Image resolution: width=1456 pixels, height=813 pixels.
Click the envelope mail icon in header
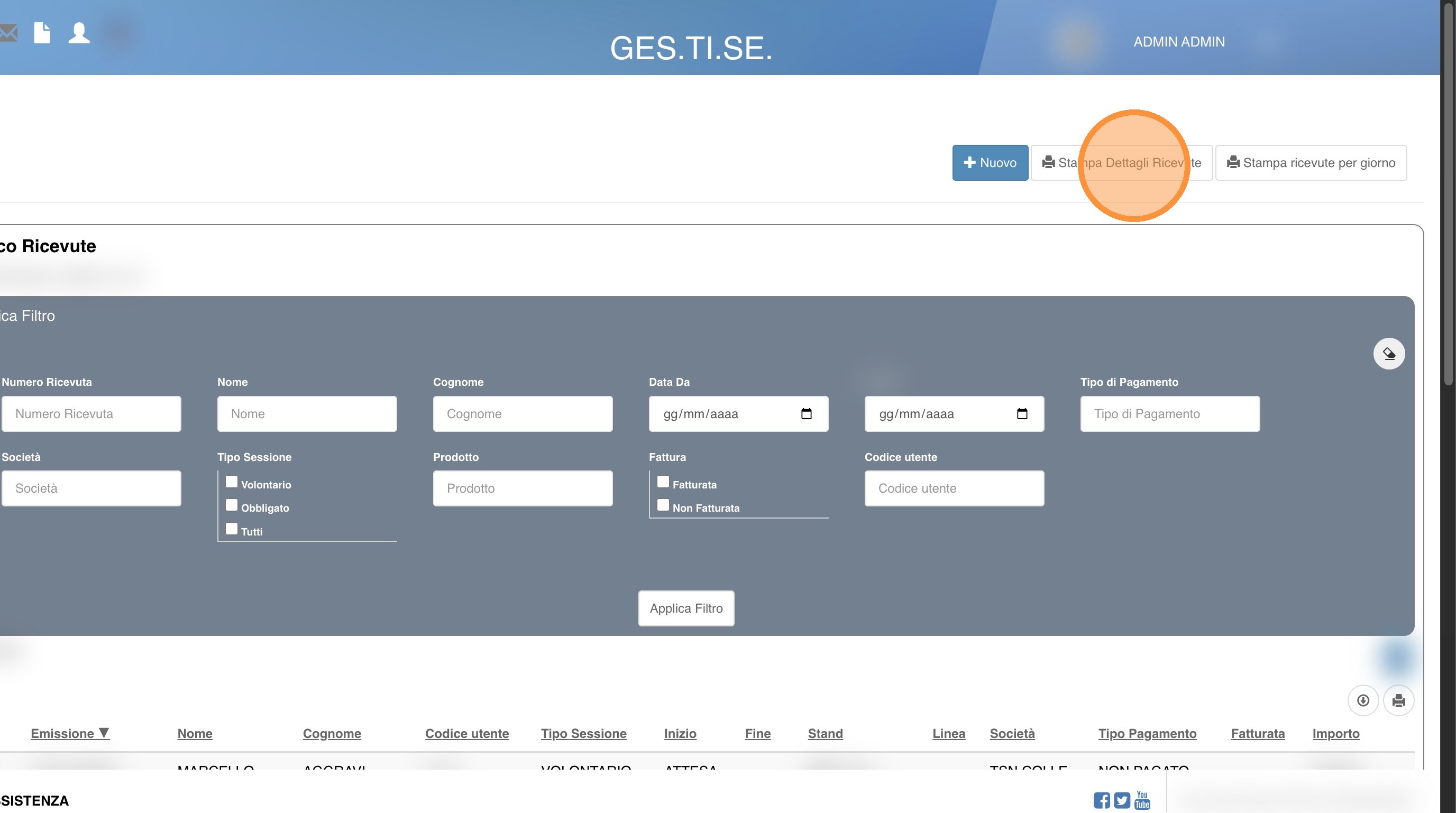8,33
